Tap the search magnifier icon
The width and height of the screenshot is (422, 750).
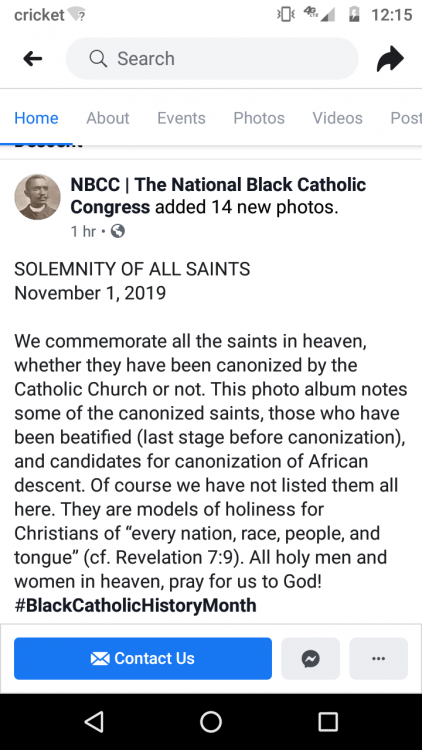[x=98, y=59]
